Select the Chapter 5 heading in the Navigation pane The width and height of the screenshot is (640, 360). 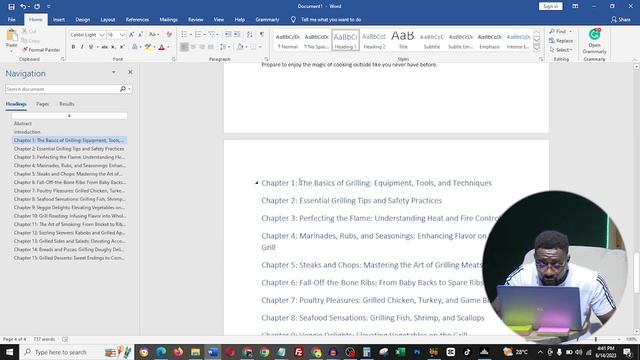click(x=69, y=174)
